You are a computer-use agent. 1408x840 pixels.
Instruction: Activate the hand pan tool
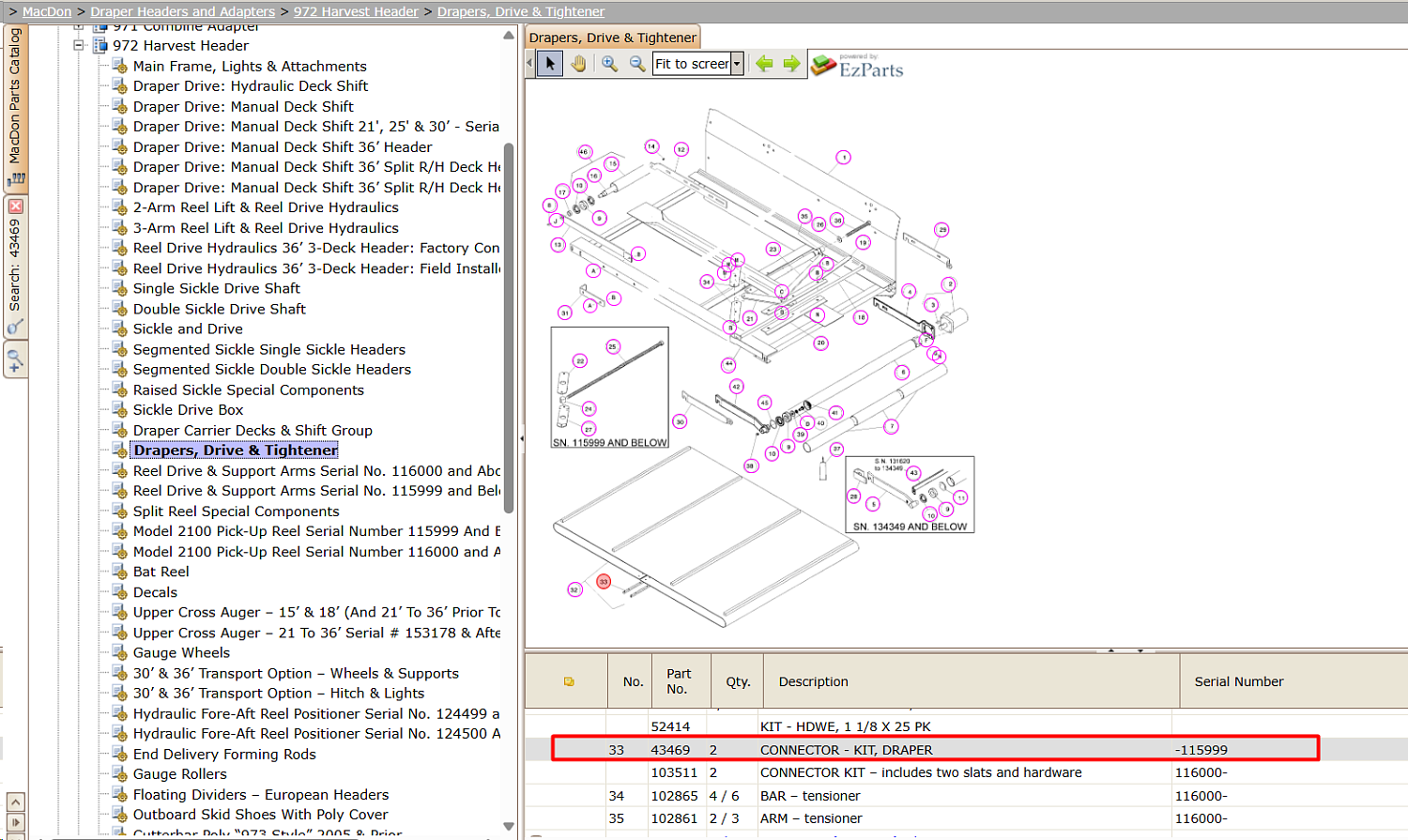point(578,64)
